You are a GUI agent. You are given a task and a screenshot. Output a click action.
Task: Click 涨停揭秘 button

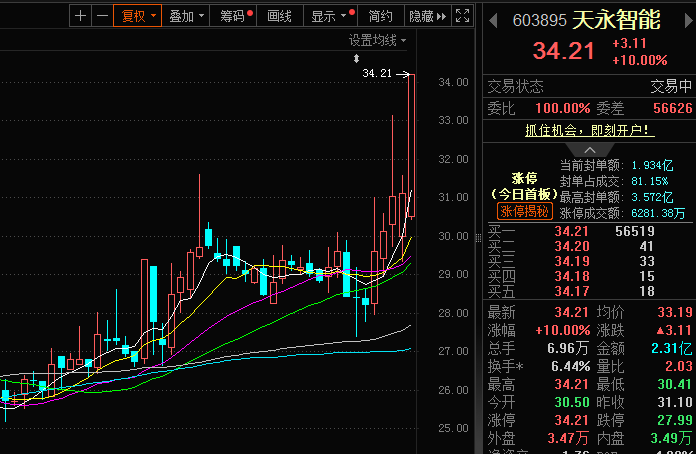524,211
